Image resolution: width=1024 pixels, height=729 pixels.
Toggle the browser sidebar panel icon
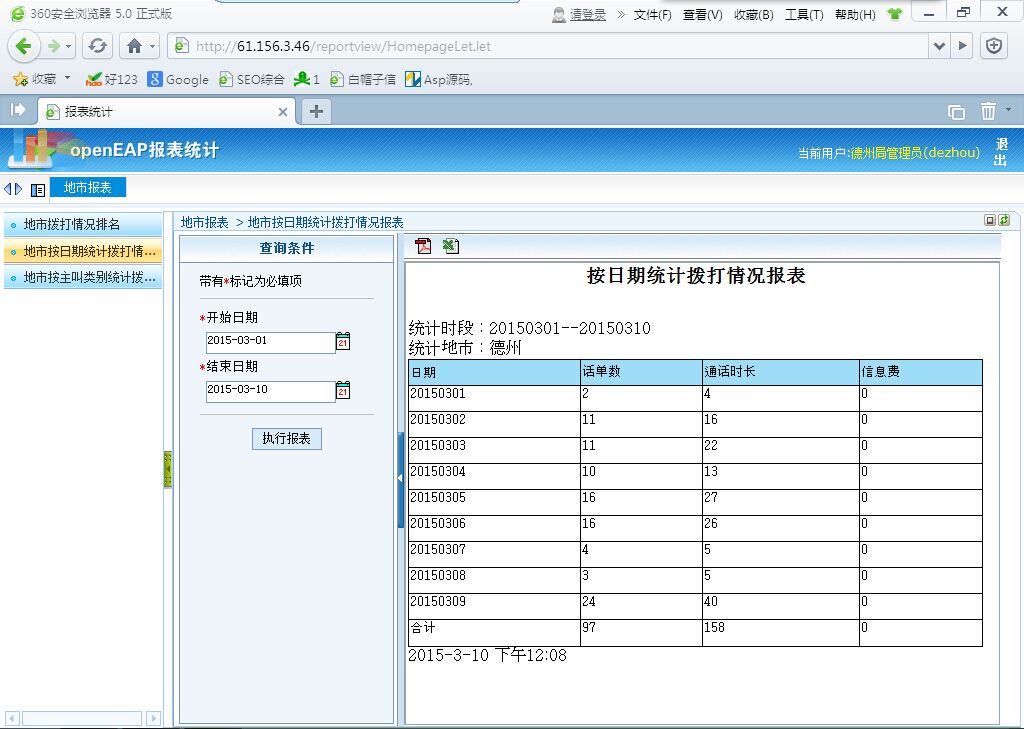(x=18, y=110)
